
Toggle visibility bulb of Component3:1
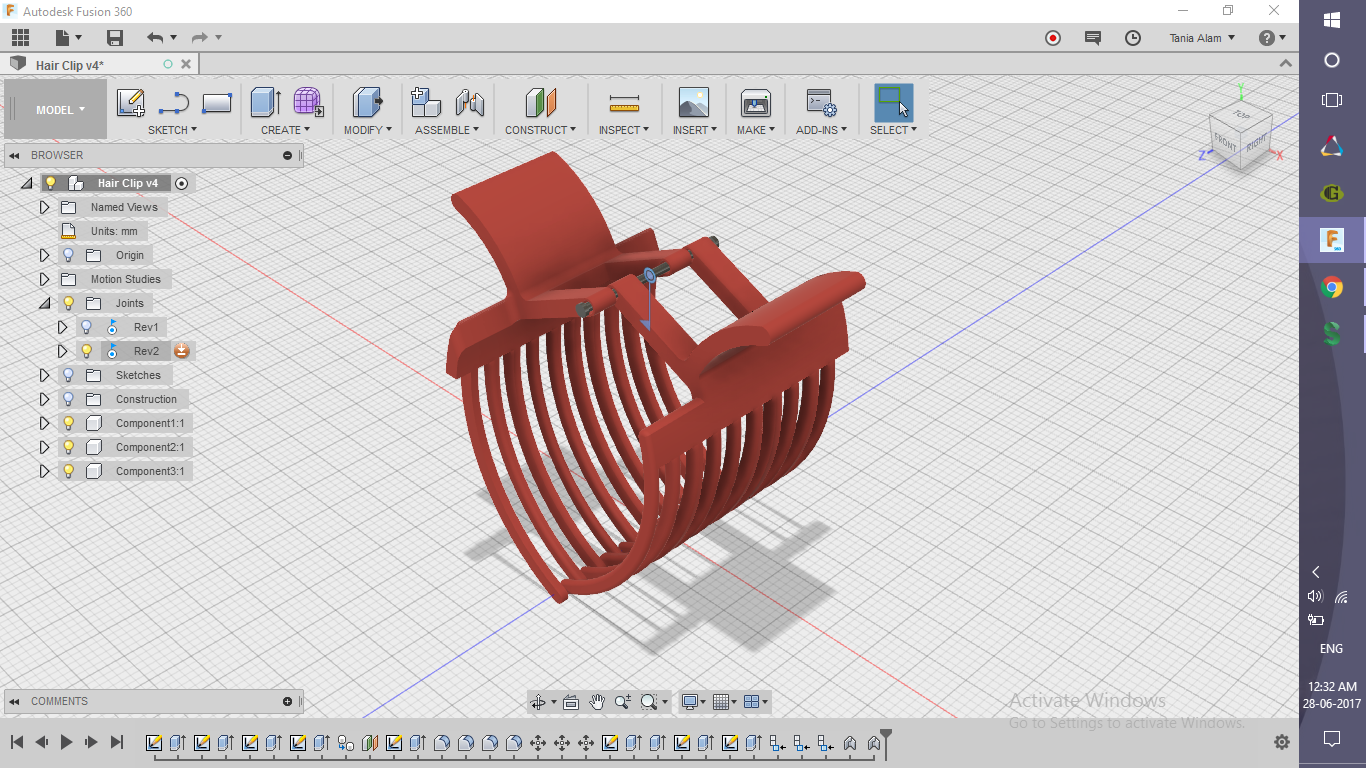[68, 471]
